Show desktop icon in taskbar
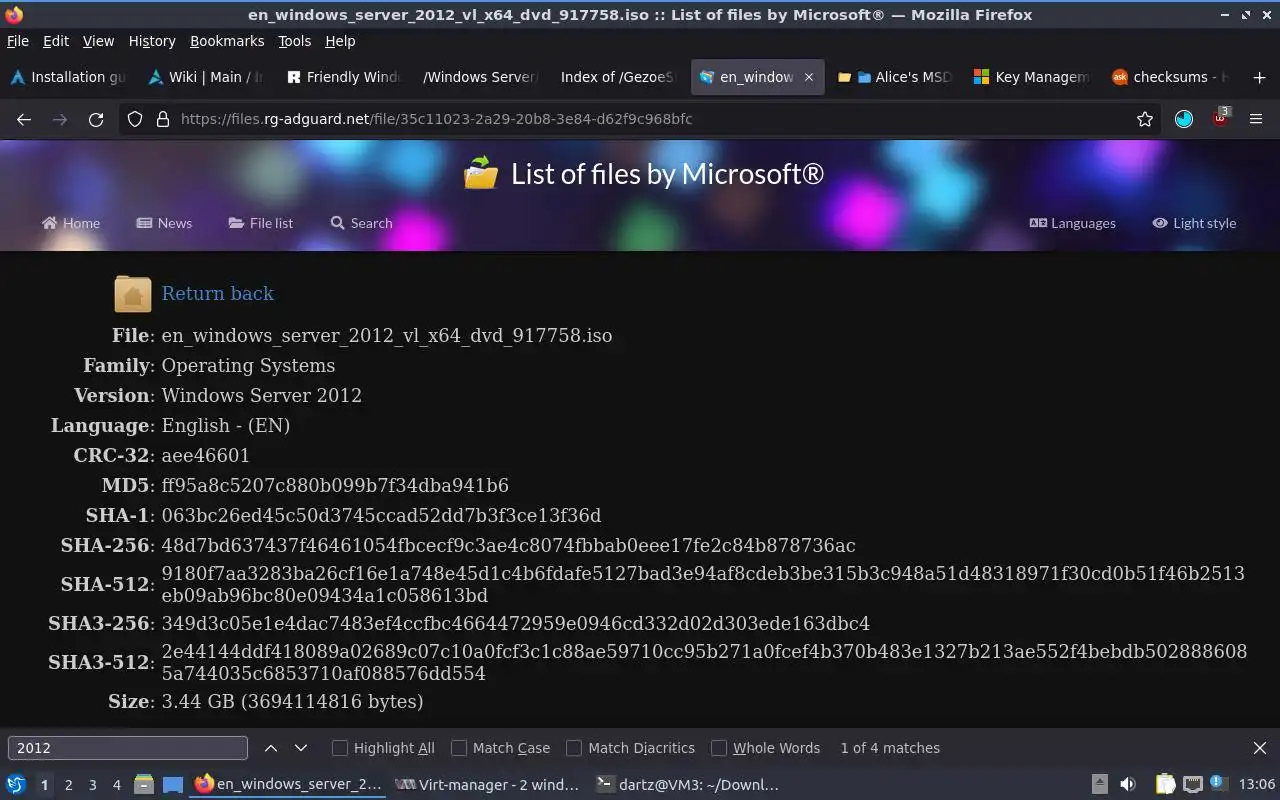 173,785
